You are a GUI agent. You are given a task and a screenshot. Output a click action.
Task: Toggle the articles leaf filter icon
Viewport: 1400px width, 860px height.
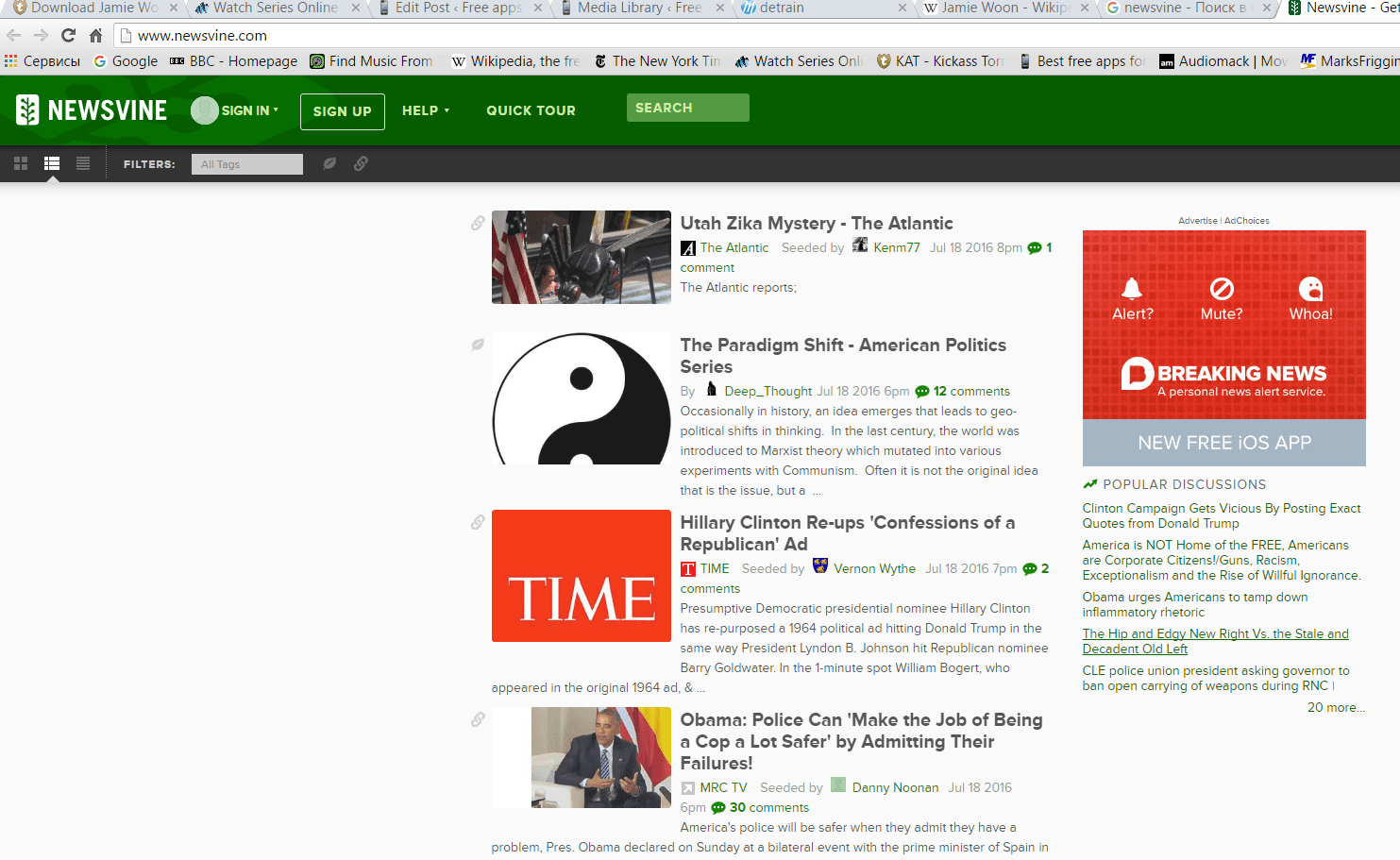(x=329, y=163)
